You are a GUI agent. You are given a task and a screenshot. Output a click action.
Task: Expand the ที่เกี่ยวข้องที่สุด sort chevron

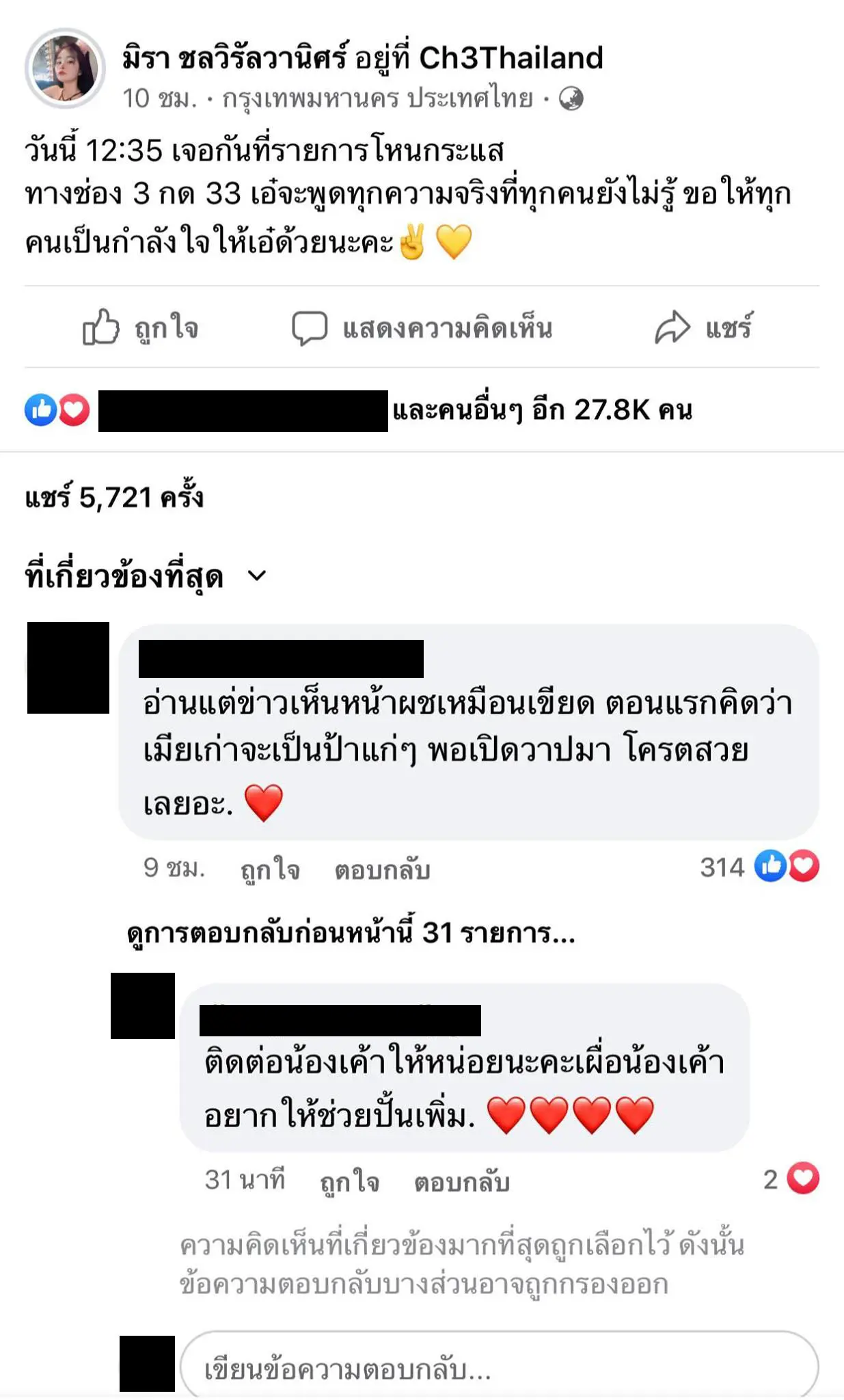tap(257, 576)
